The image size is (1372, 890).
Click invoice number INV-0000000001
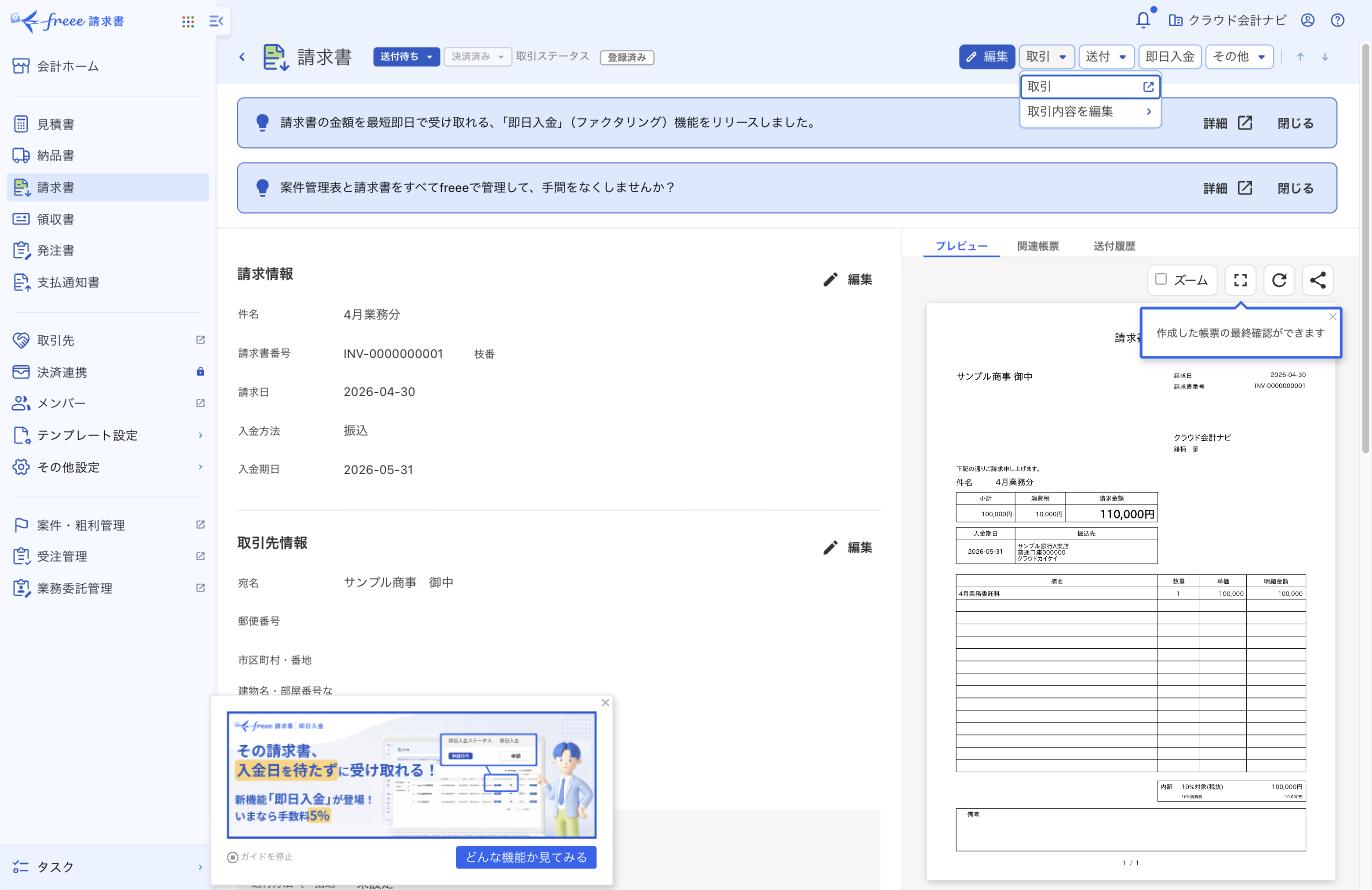(x=393, y=354)
